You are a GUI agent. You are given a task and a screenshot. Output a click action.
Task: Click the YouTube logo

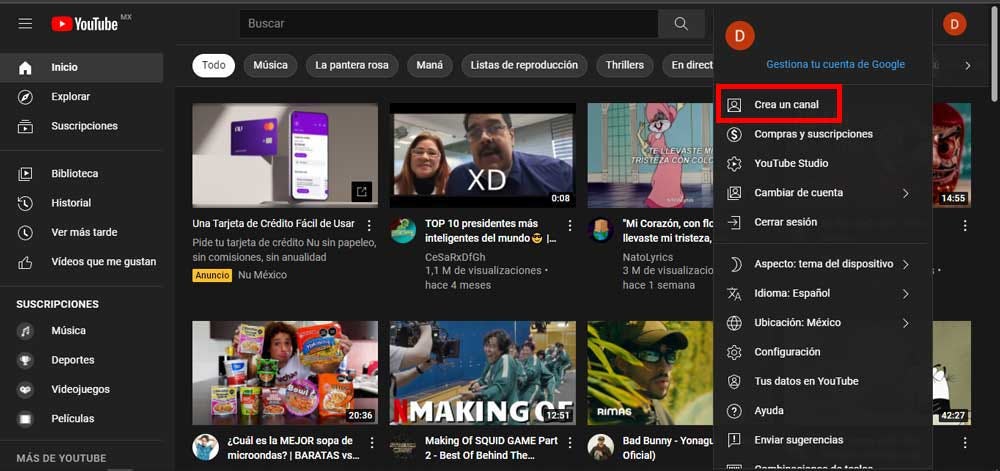point(85,23)
